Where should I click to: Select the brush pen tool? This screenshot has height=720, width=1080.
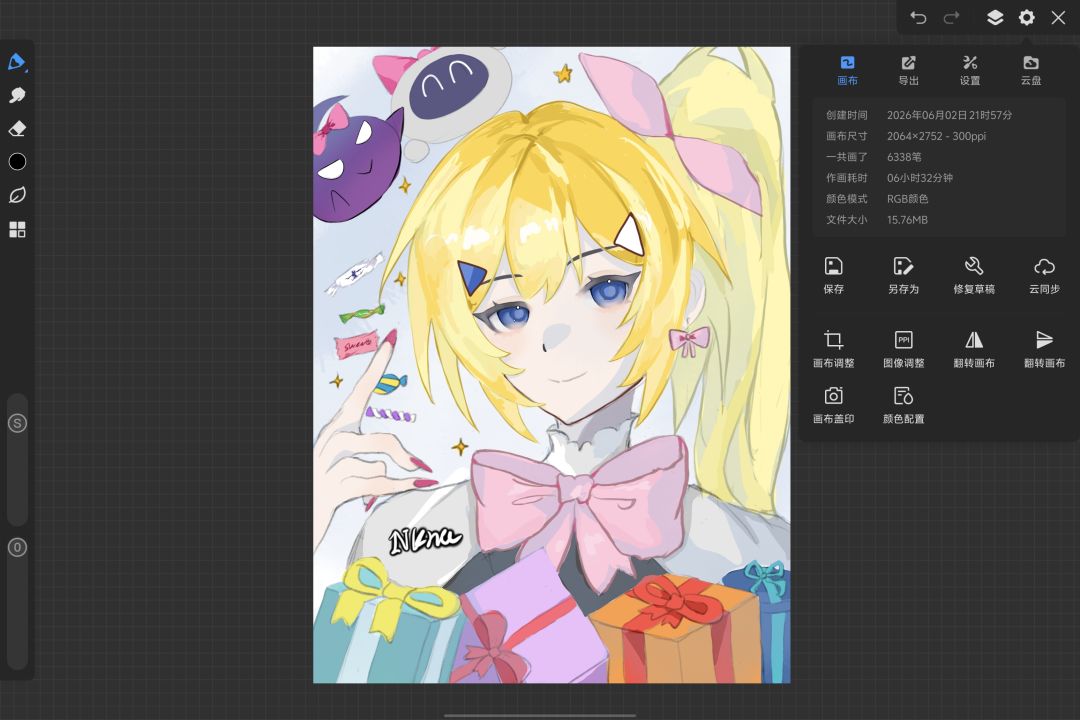pyautogui.click(x=17, y=62)
